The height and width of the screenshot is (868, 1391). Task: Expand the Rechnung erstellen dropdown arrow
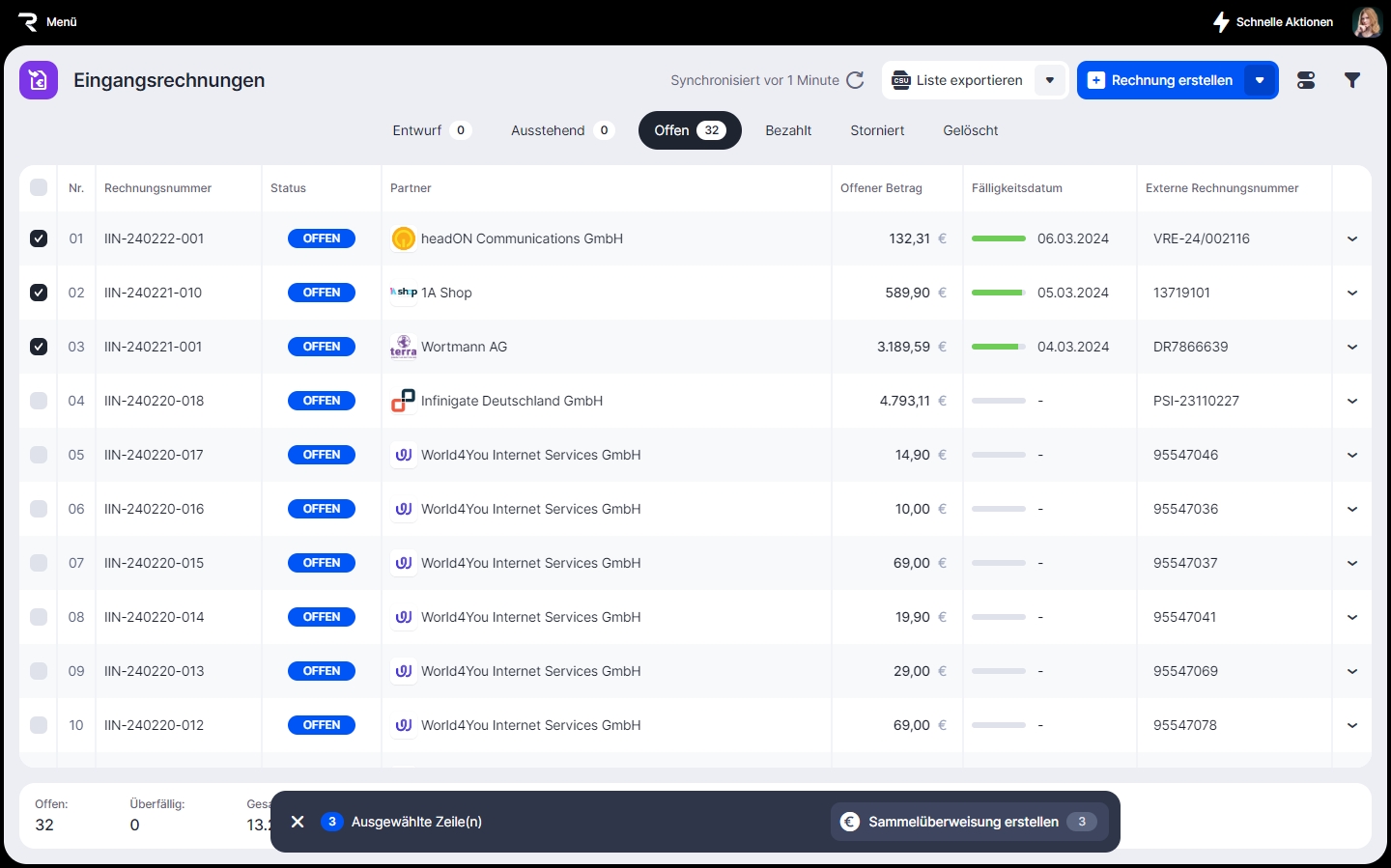[1260, 80]
